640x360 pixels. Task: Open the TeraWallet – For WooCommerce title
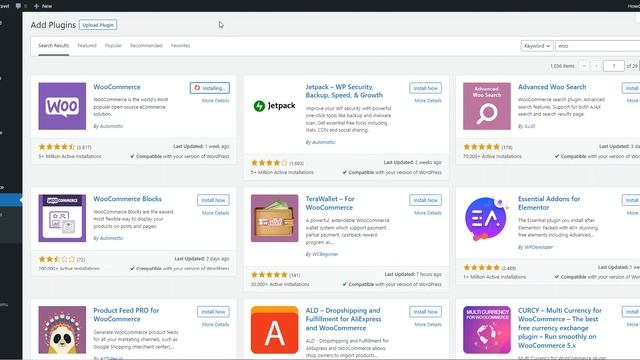pyautogui.click(x=330, y=203)
